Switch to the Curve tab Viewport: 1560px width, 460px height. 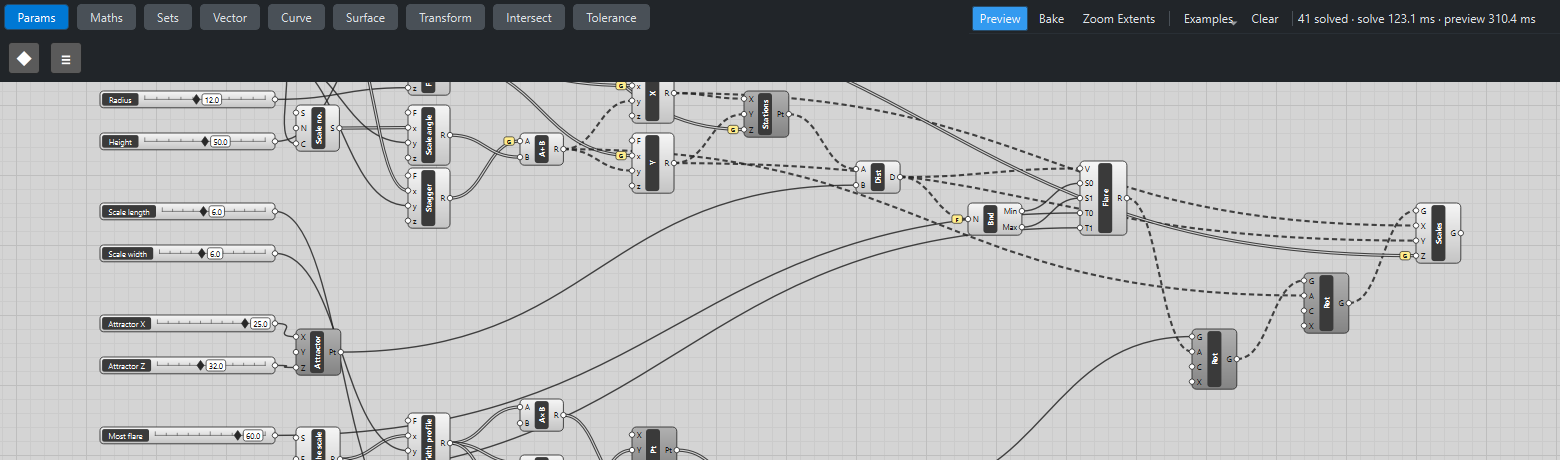(x=296, y=17)
